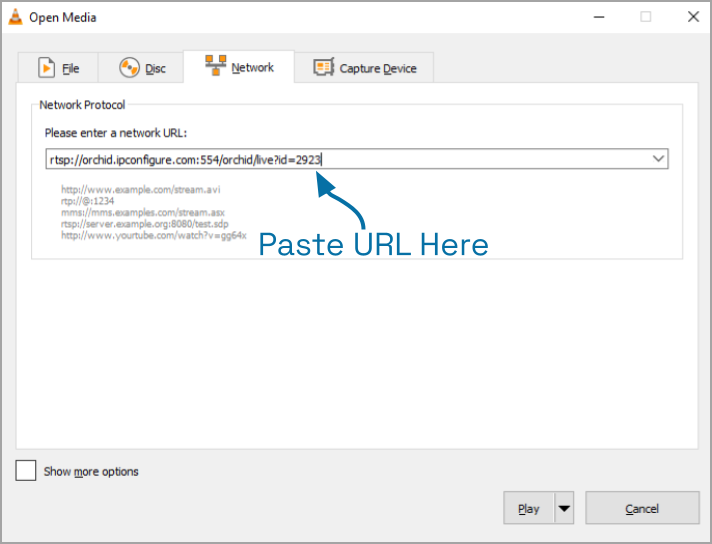The height and width of the screenshot is (544, 712).
Task: Minimize the Open Media window
Action: 599,17
